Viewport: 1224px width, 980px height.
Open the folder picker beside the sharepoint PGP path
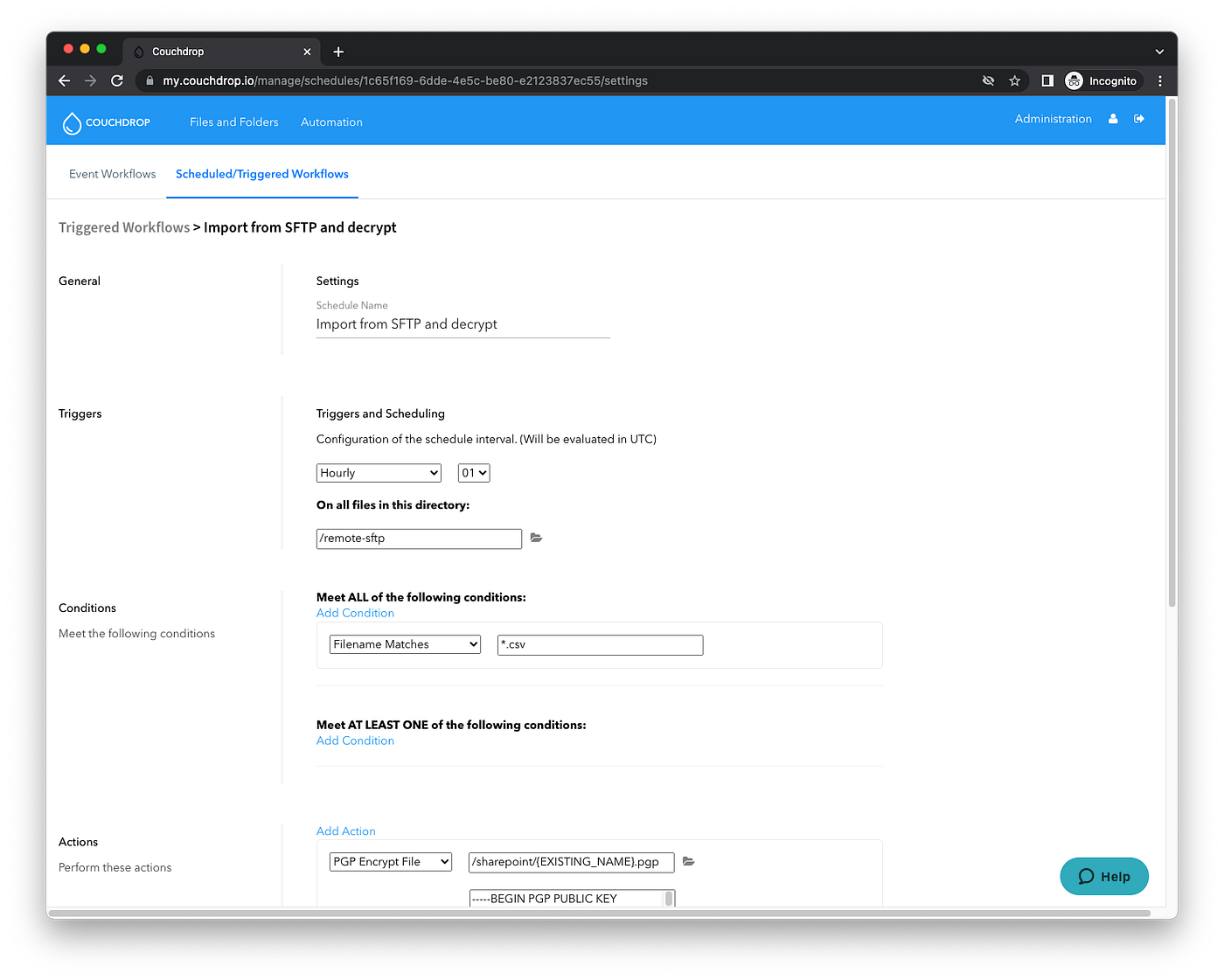[688, 861]
